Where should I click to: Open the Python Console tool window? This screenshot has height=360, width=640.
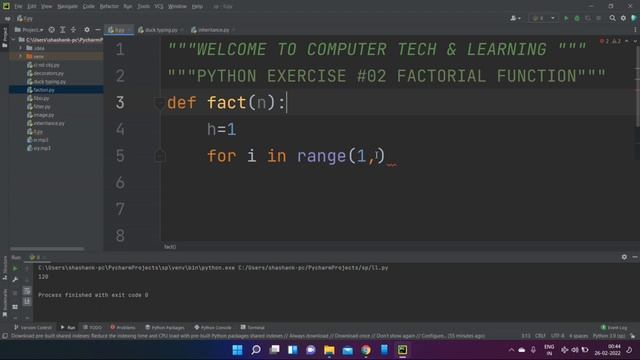[213, 327]
